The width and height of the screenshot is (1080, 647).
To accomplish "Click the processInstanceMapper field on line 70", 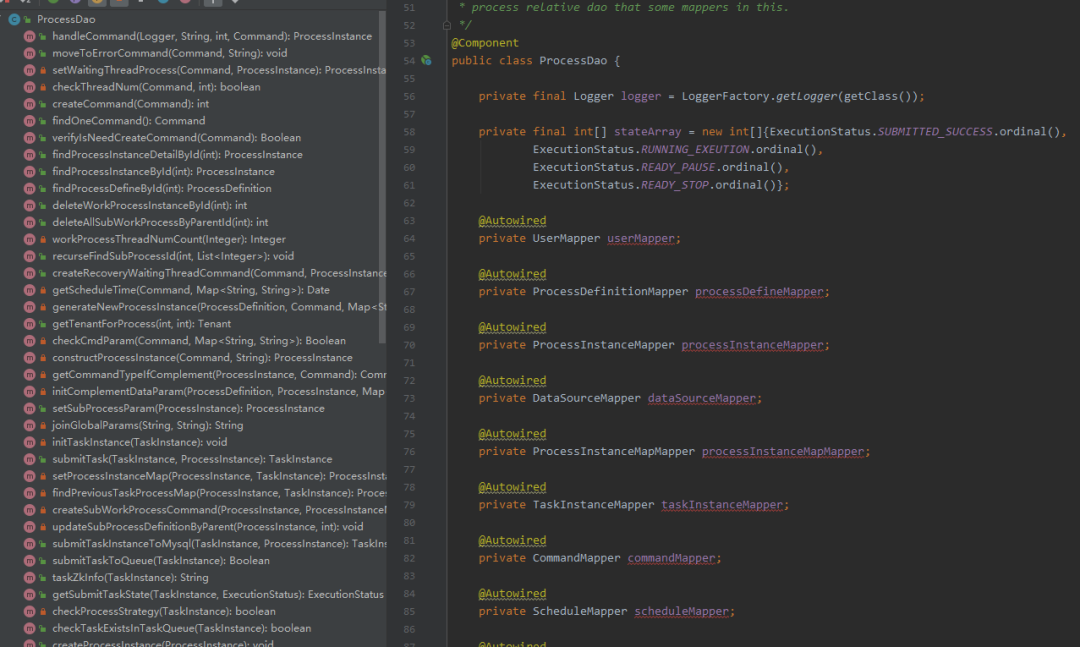I will point(752,345).
